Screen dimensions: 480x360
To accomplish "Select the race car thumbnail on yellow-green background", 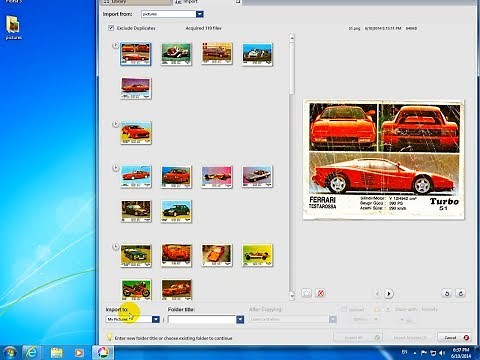I will [x=257, y=255].
